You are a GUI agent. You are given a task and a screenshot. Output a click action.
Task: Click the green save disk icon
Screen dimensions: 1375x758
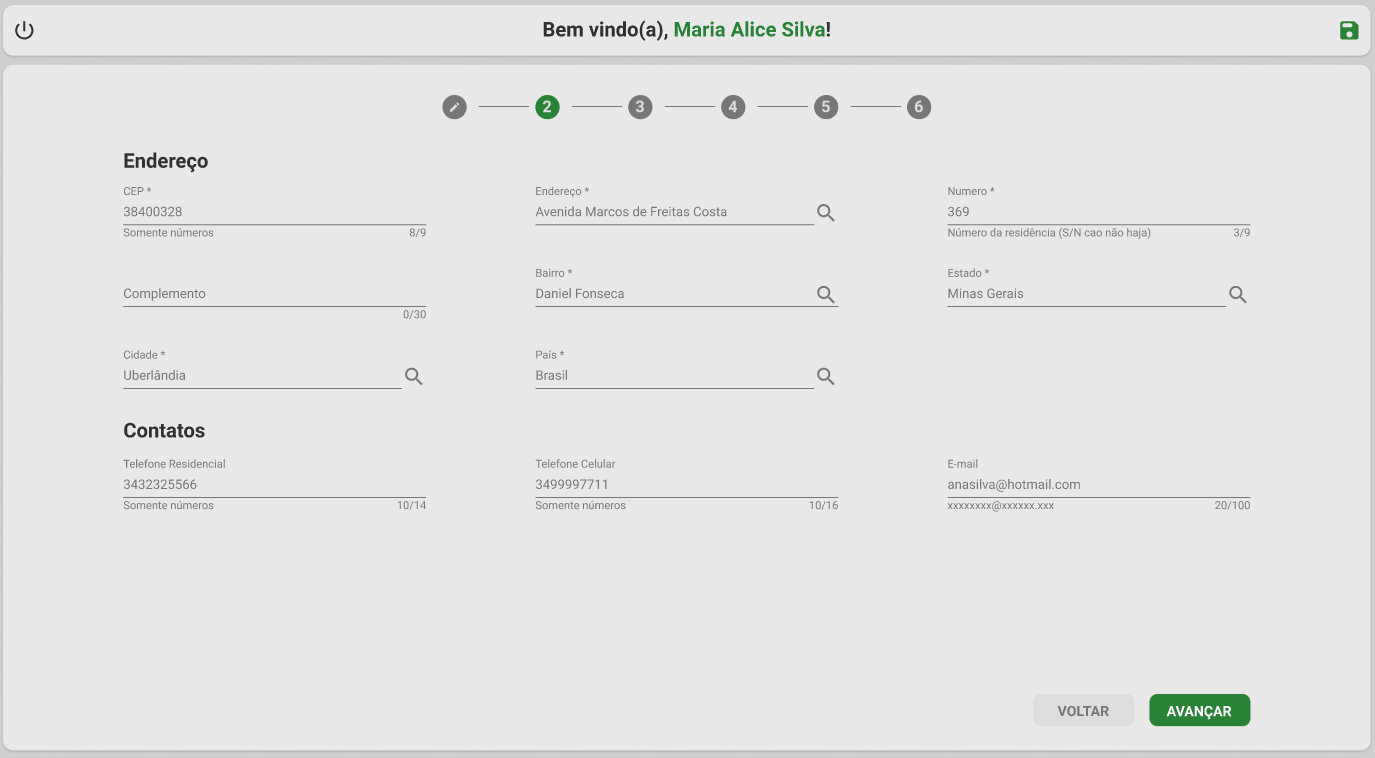pos(1349,30)
